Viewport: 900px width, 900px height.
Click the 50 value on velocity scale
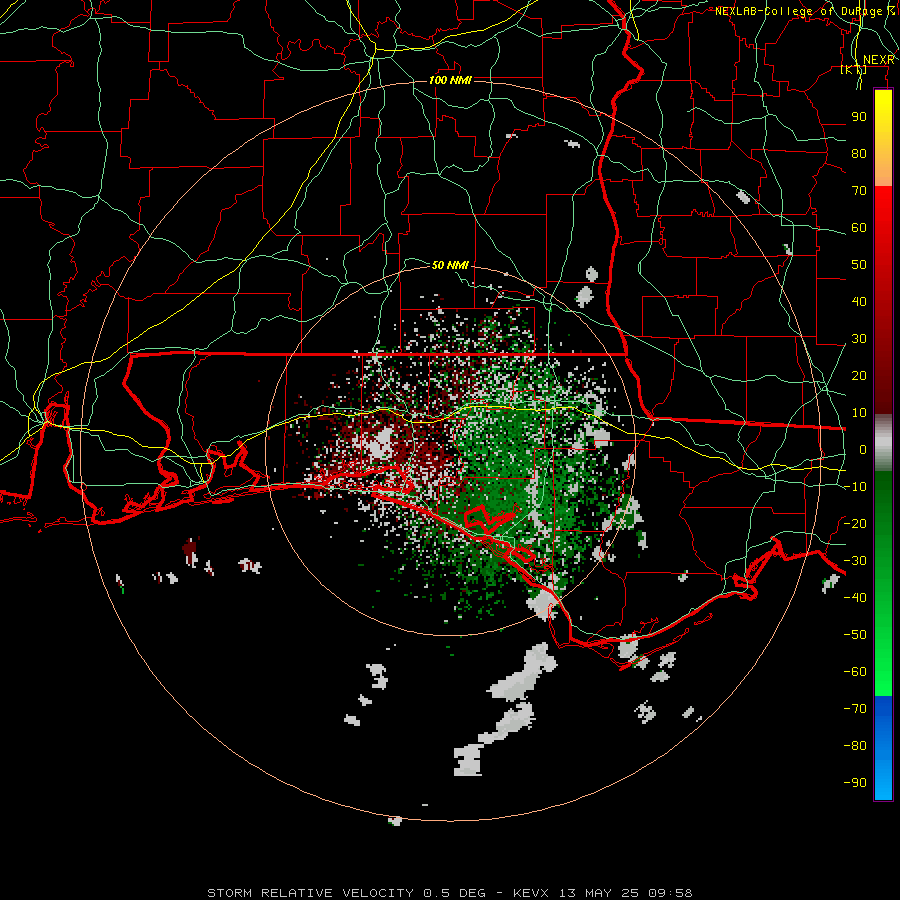(x=859, y=265)
